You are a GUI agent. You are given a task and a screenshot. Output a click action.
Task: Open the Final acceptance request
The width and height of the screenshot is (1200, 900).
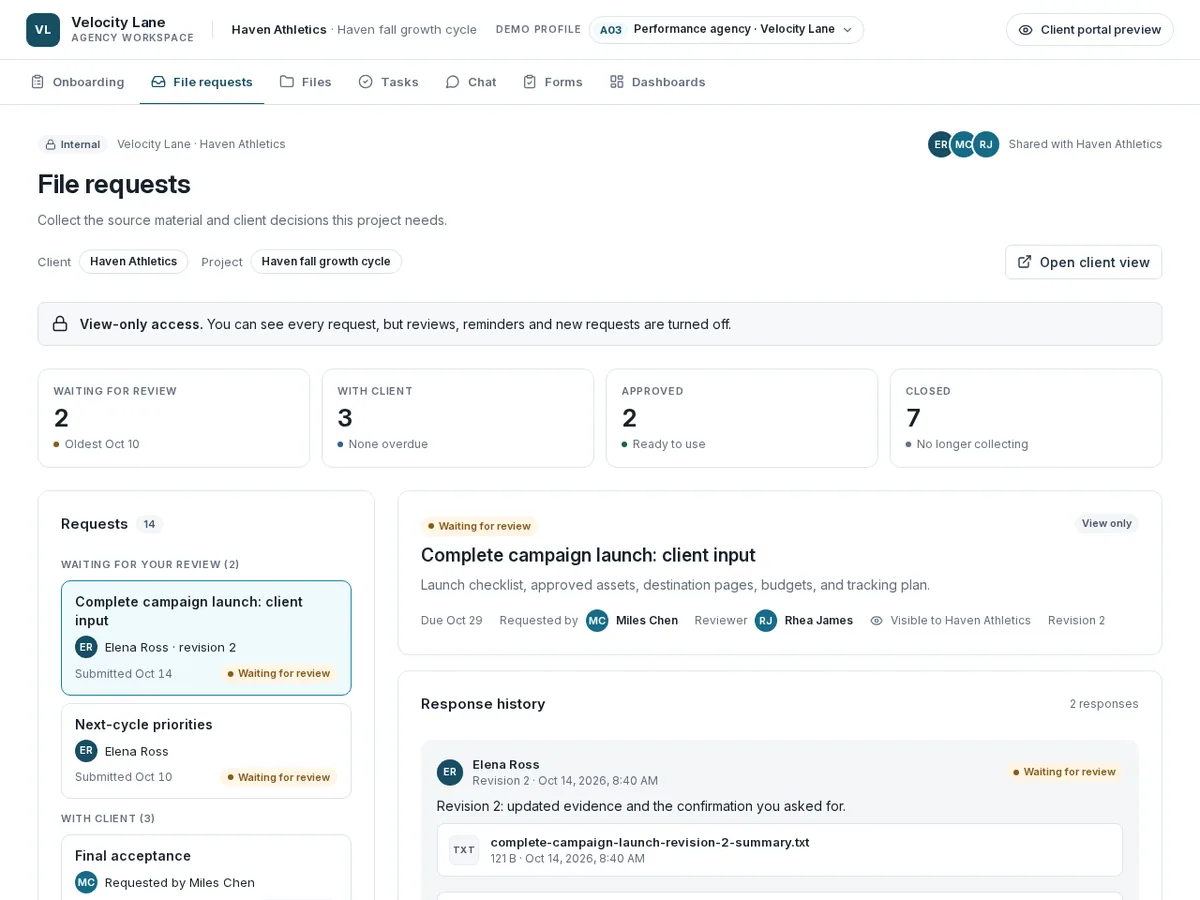[x=206, y=867]
